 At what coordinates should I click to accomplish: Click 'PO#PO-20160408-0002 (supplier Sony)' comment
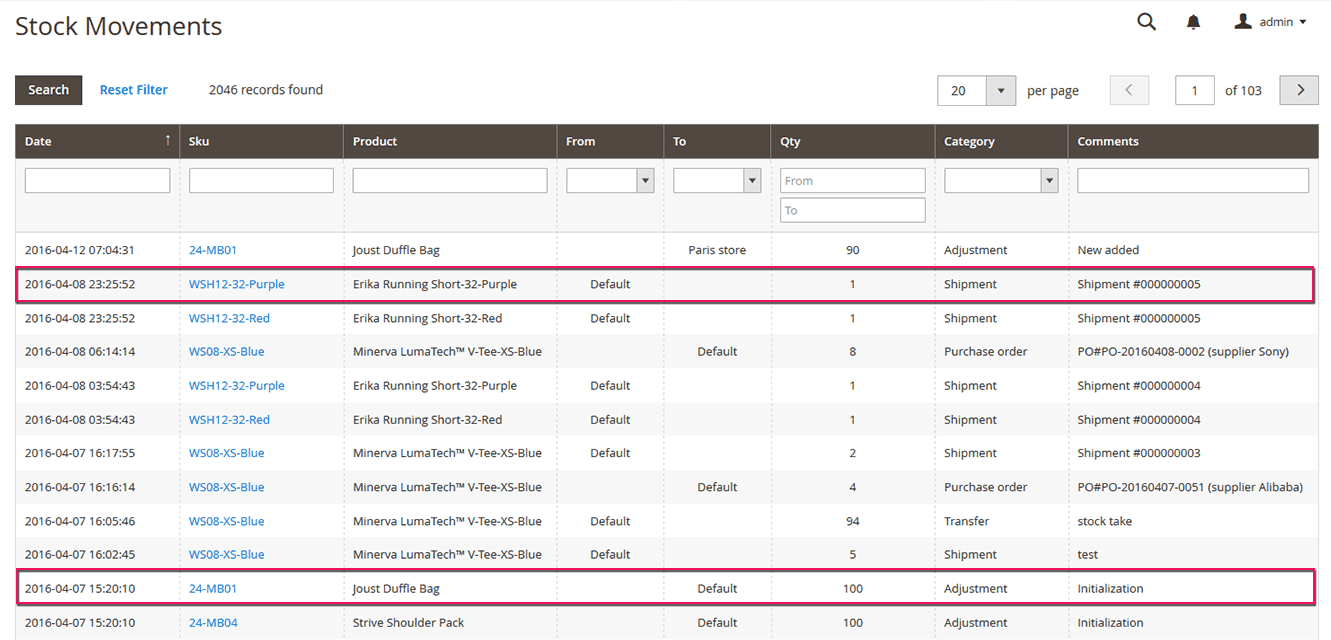(x=1183, y=352)
